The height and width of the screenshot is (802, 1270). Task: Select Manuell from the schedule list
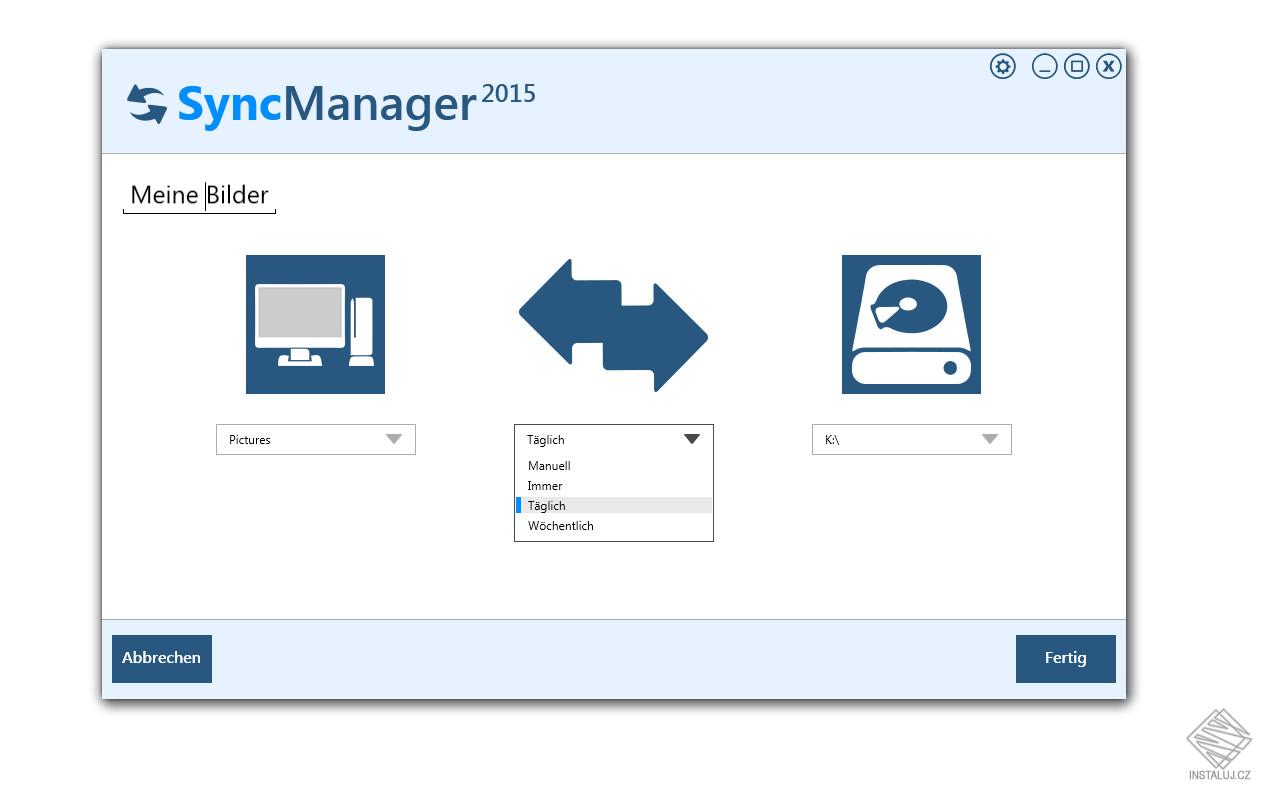[x=613, y=466]
